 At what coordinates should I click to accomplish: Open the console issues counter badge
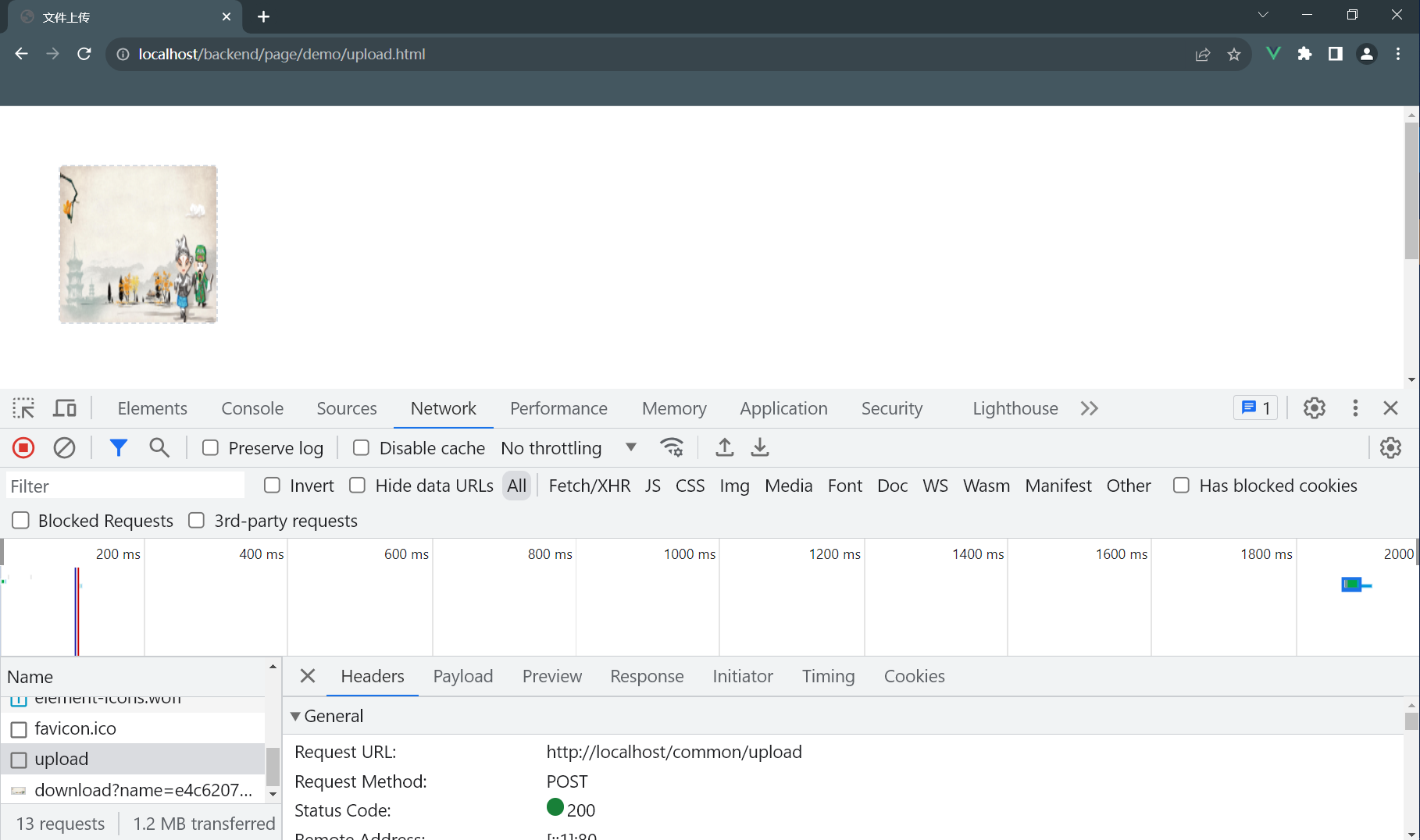click(x=1256, y=408)
